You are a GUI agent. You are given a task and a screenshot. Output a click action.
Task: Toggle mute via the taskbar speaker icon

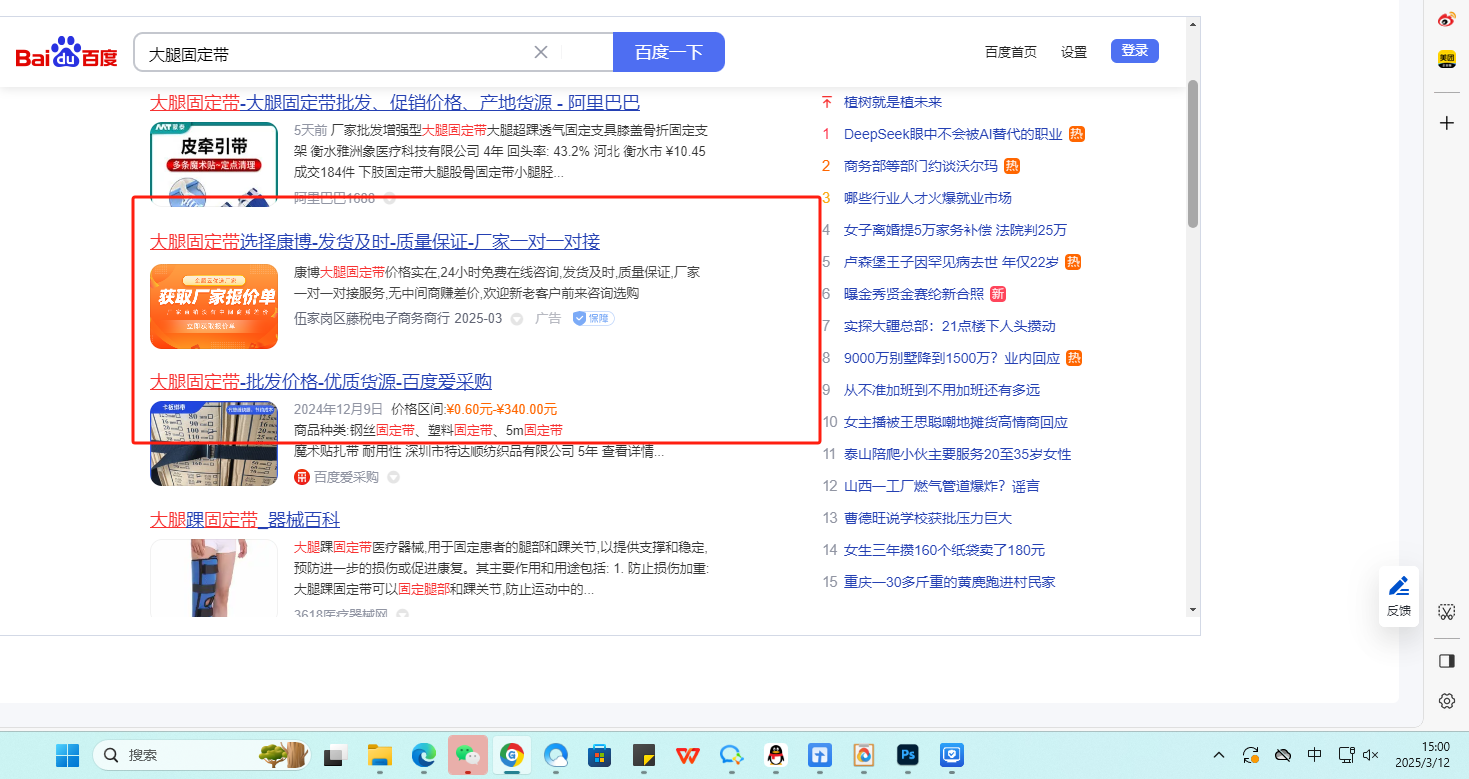pos(1371,755)
